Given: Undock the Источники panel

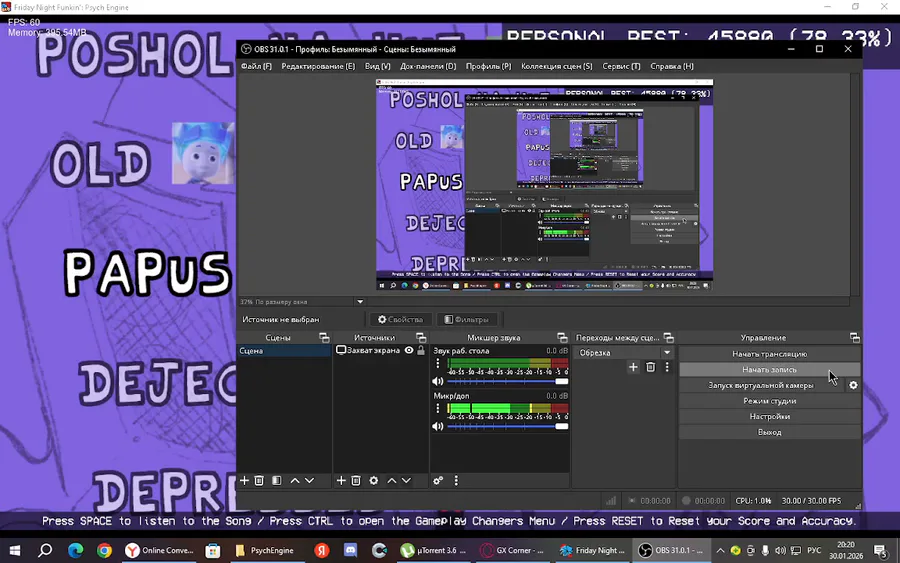Looking at the screenshot, I should tap(421, 337).
